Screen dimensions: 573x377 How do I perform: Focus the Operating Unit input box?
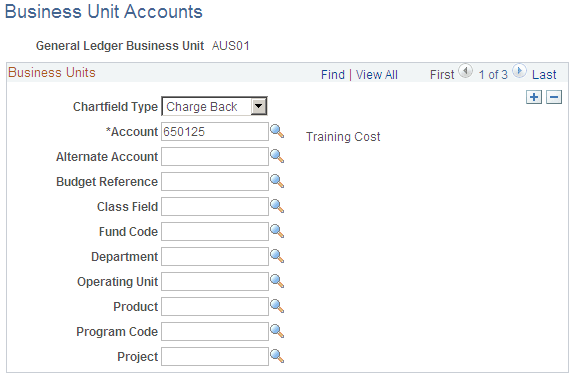[215, 281]
